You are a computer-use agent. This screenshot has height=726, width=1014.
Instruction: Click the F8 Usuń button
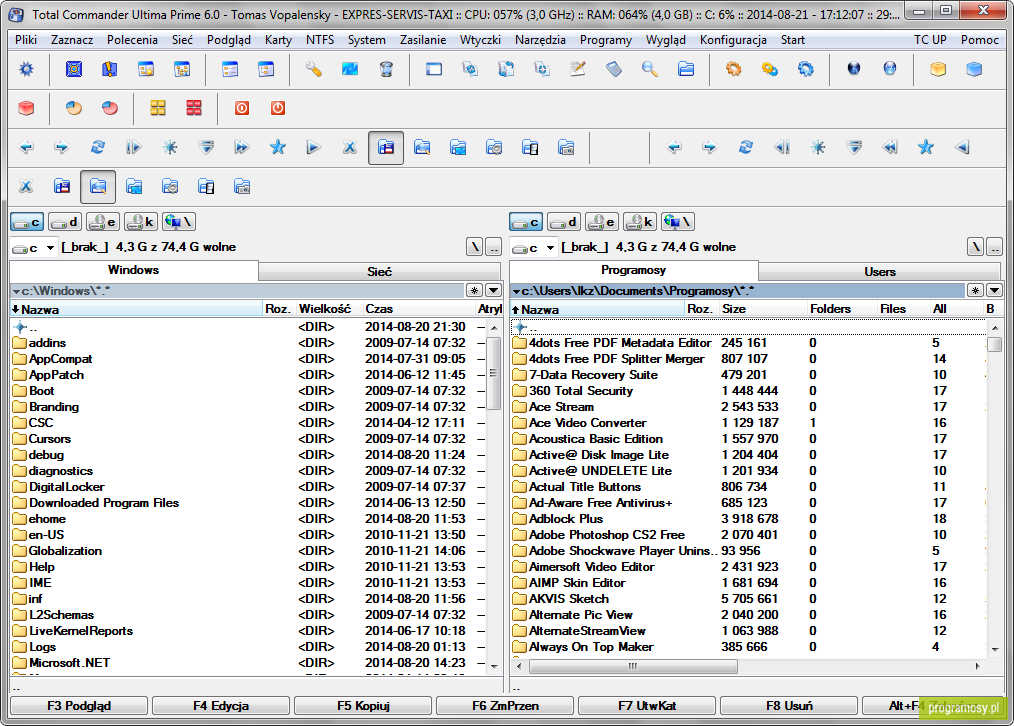(789, 705)
